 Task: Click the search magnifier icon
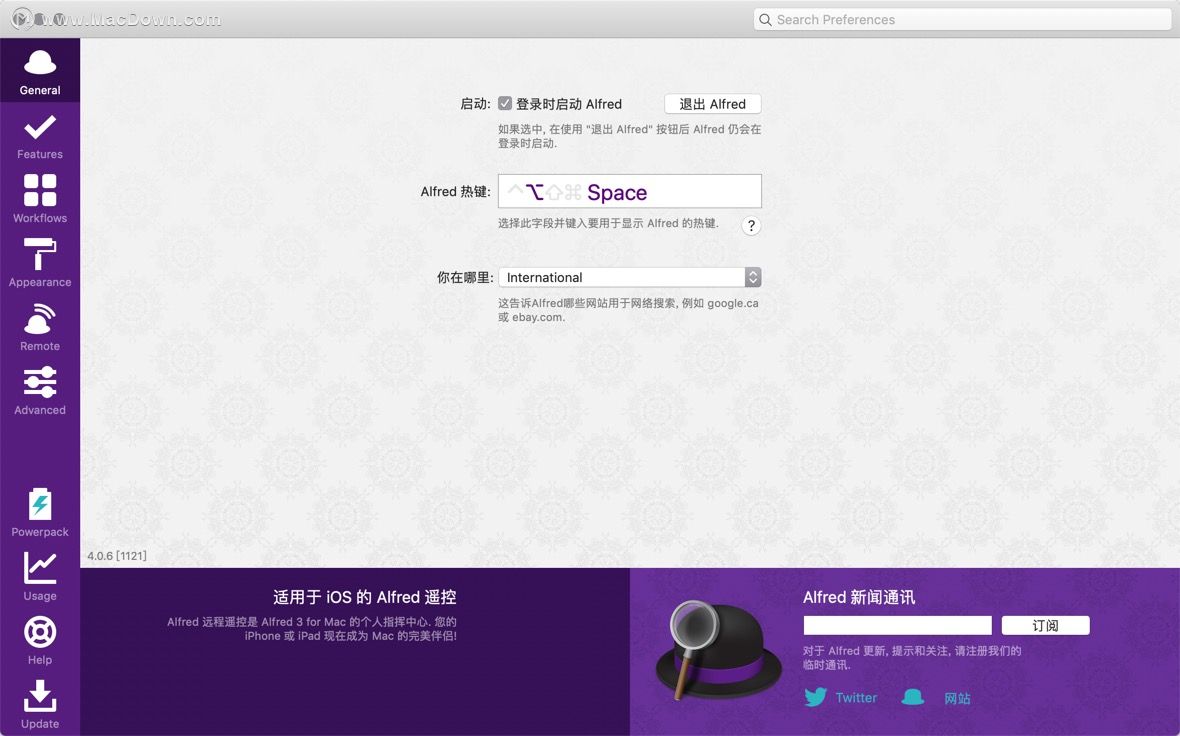[x=765, y=20]
